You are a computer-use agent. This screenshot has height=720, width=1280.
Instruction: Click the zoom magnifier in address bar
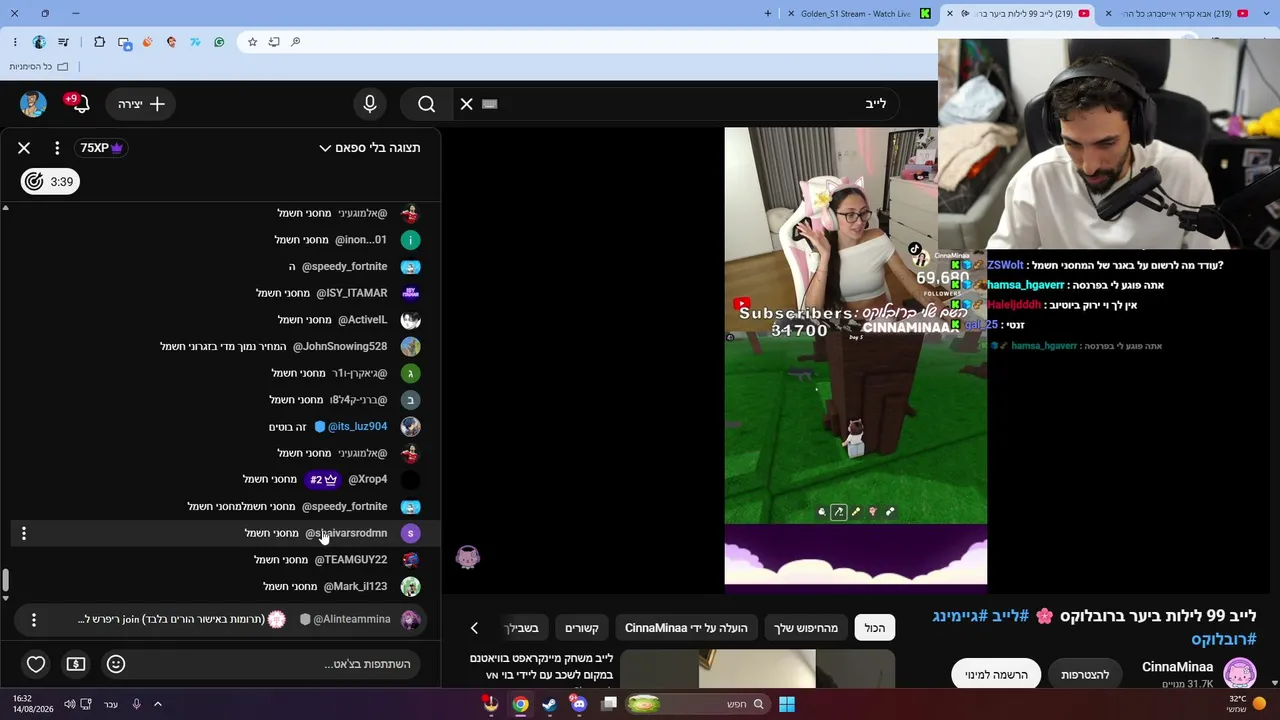(295, 42)
